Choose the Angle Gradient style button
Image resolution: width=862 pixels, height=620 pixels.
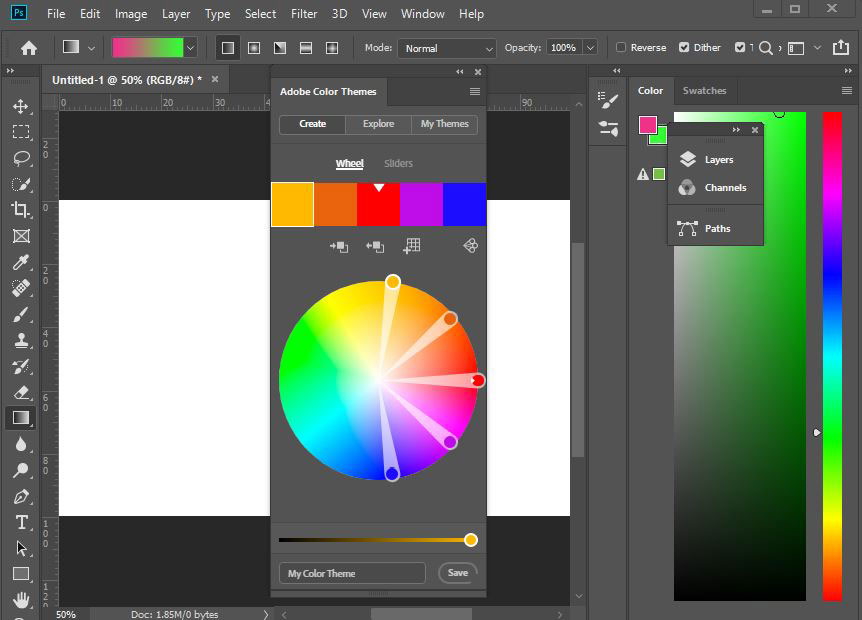coord(280,48)
